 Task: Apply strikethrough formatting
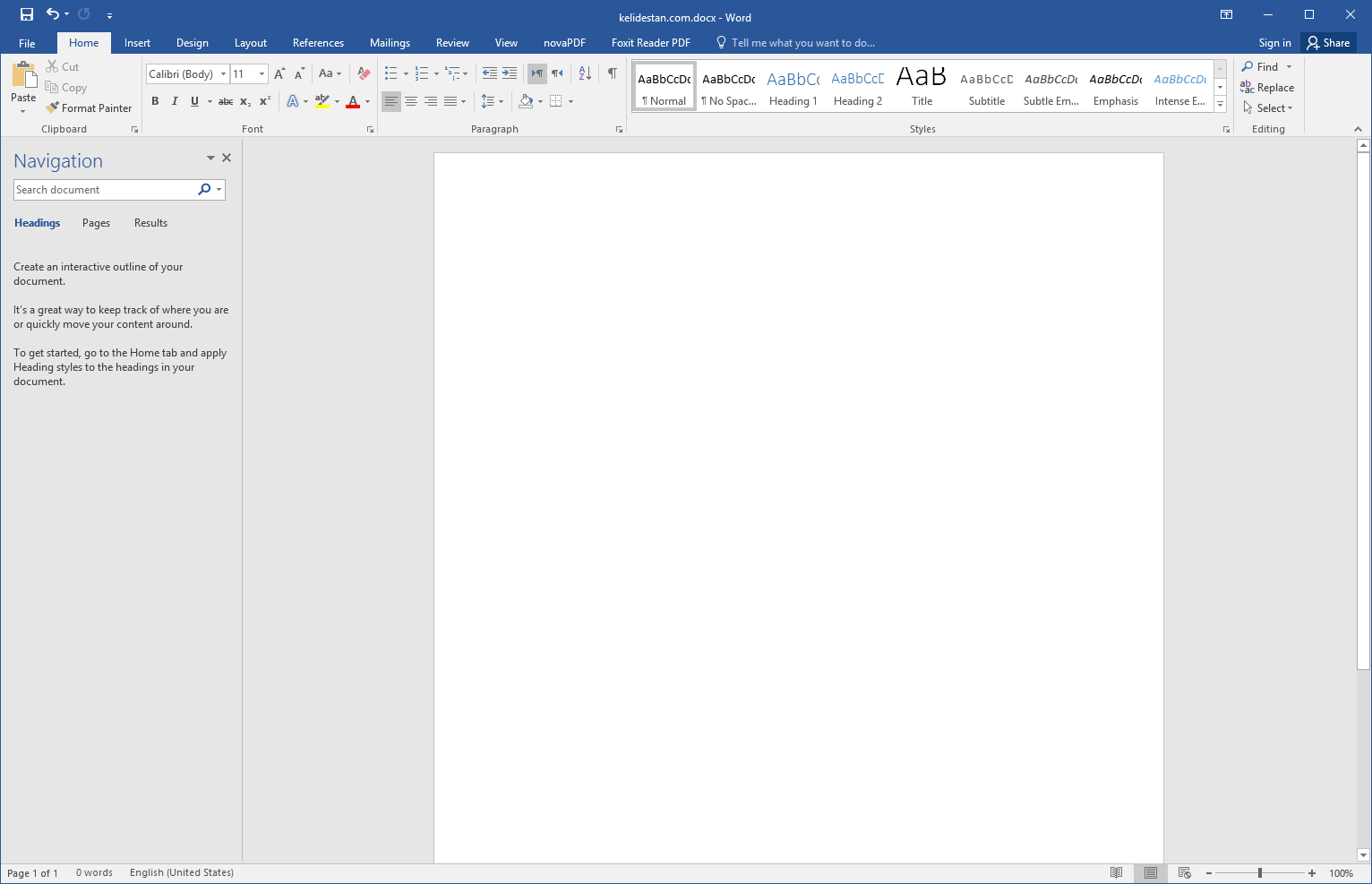(x=226, y=101)
